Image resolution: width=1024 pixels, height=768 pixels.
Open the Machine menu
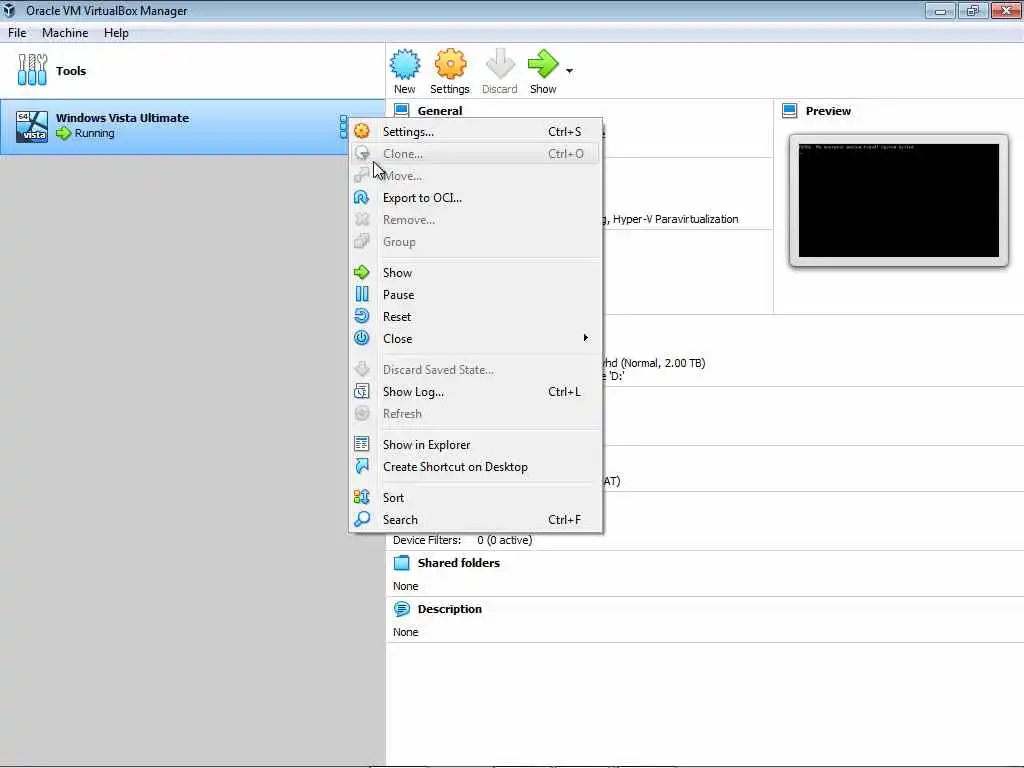tap(65, 33)
